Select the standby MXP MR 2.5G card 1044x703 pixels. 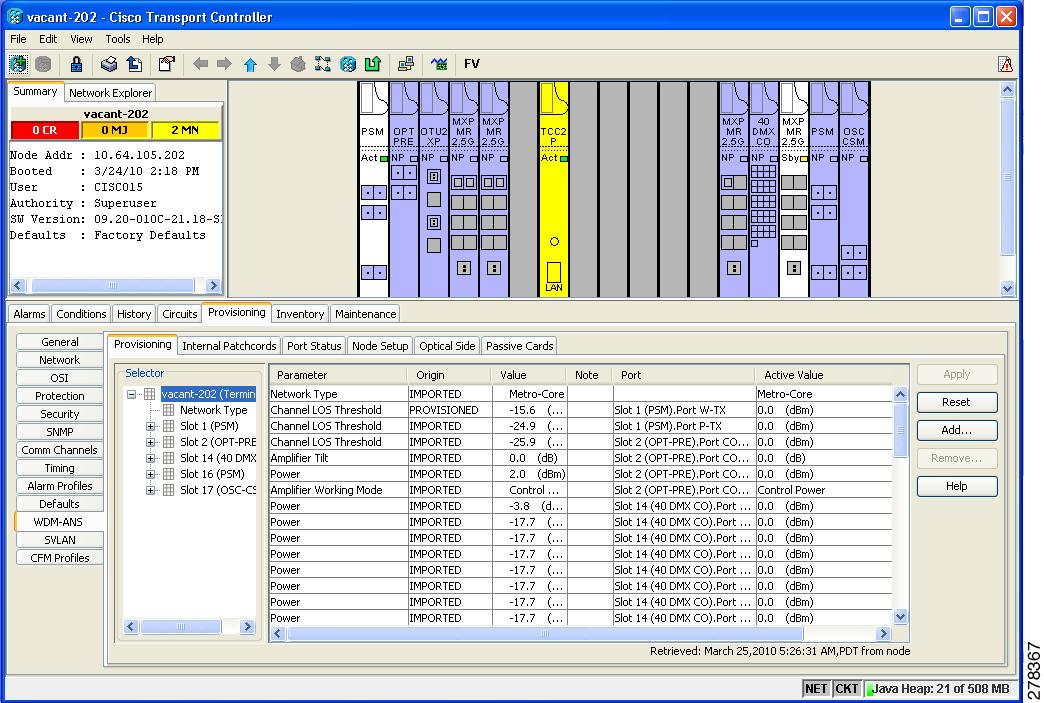click(x=794, y=189)
